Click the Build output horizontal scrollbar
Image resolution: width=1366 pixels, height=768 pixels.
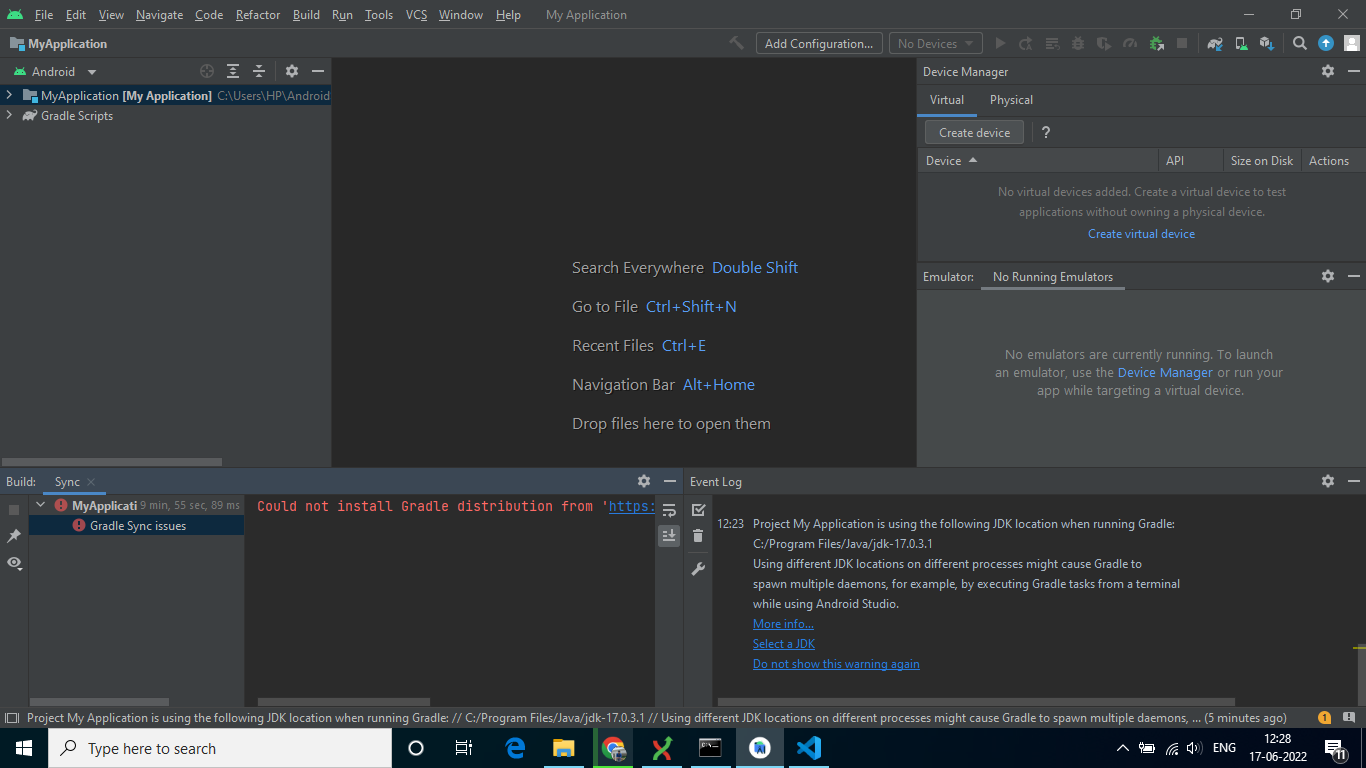click(x=344, y=702)
